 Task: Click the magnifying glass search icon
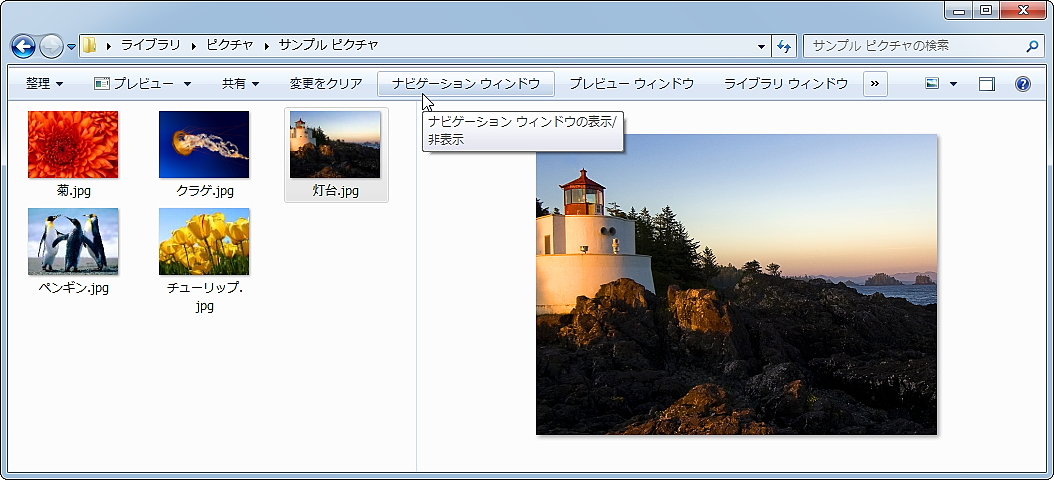point(1032,46)
